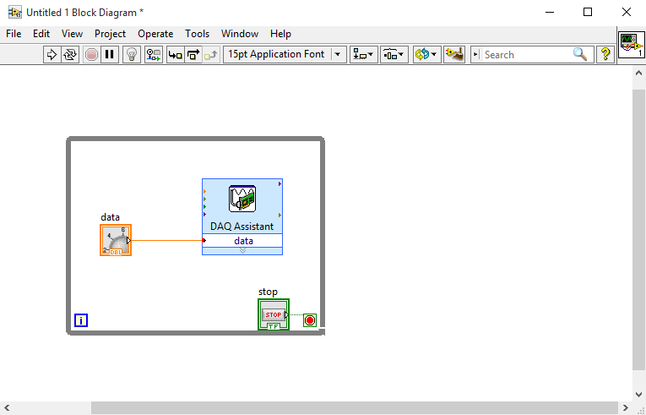Click the Step Out button
The image size is (646, 415).
[211, 54]
